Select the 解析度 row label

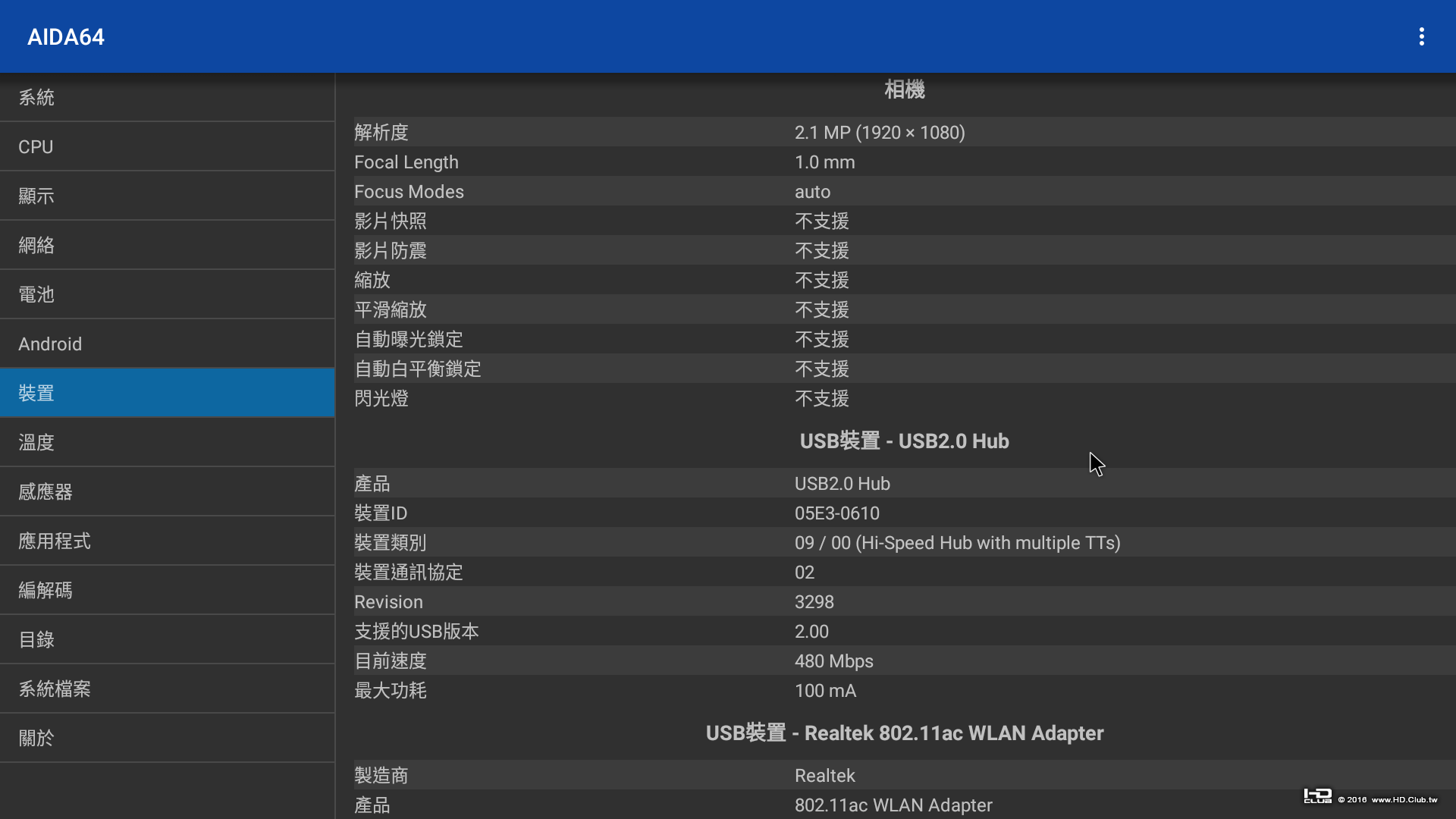[381, 132]
